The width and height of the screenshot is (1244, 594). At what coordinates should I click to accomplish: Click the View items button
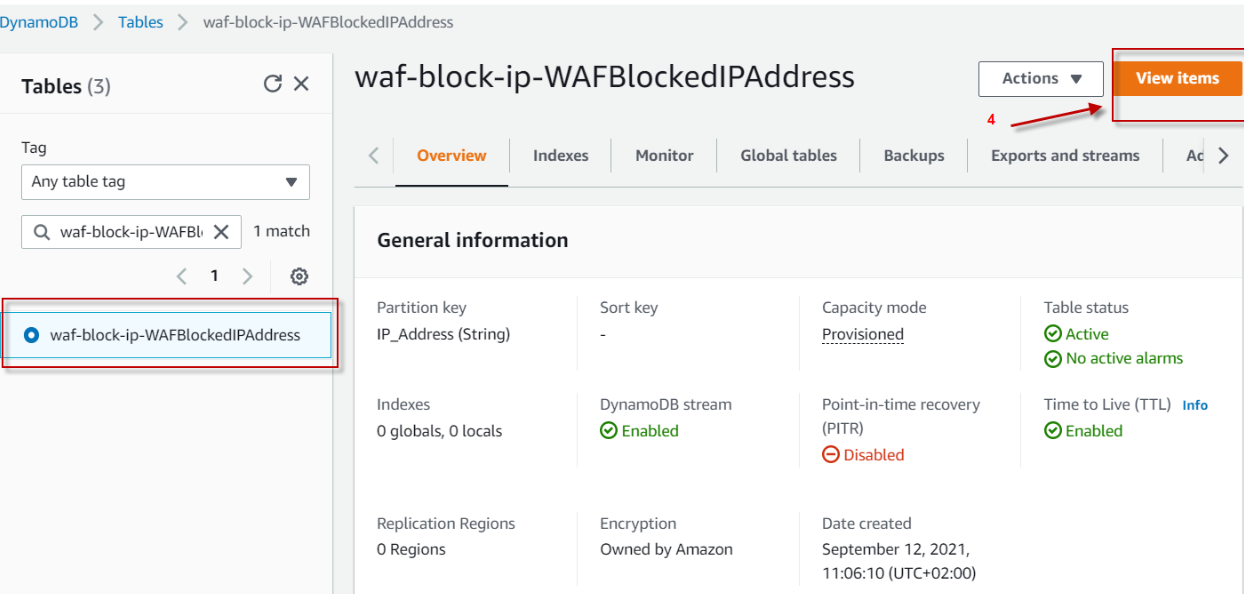coord(1177,79)
